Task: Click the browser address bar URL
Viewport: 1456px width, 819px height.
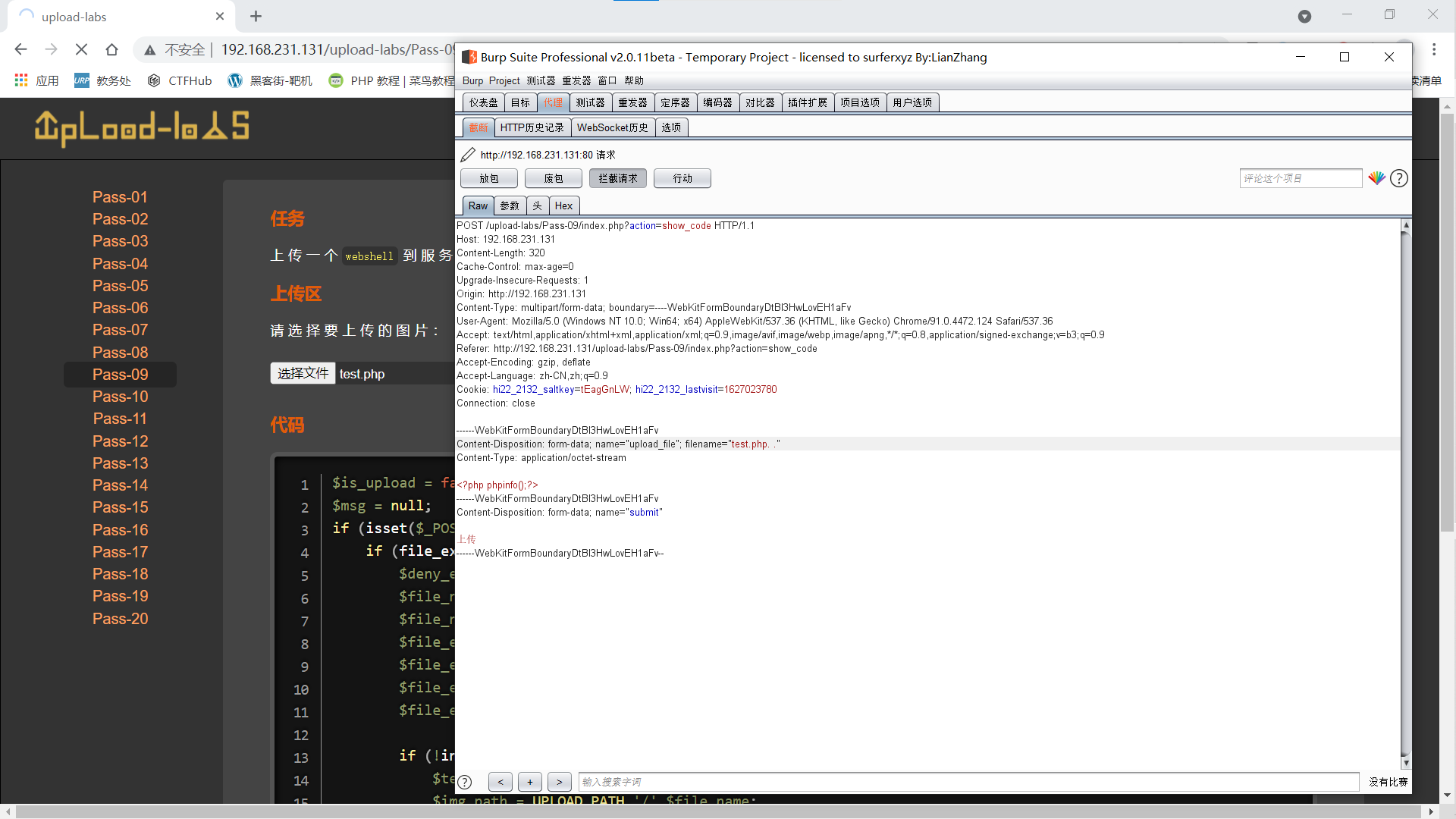Action: (x=337, y=49)
